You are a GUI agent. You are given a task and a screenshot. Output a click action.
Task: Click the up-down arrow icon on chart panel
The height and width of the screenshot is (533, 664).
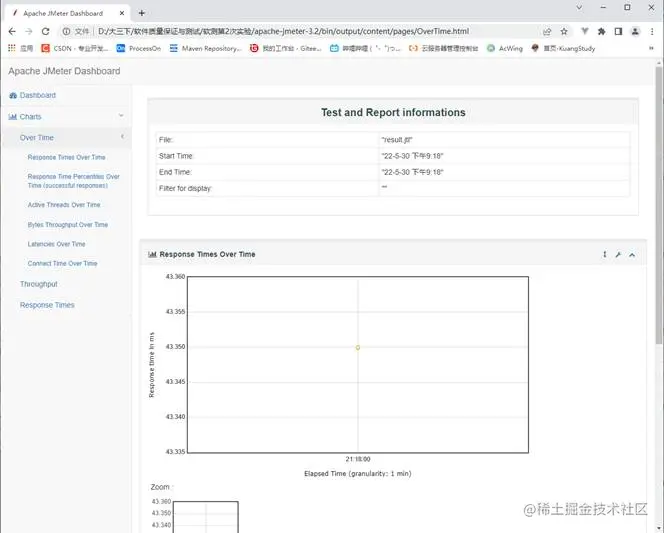pyautogui.click(x=605, y=254)
